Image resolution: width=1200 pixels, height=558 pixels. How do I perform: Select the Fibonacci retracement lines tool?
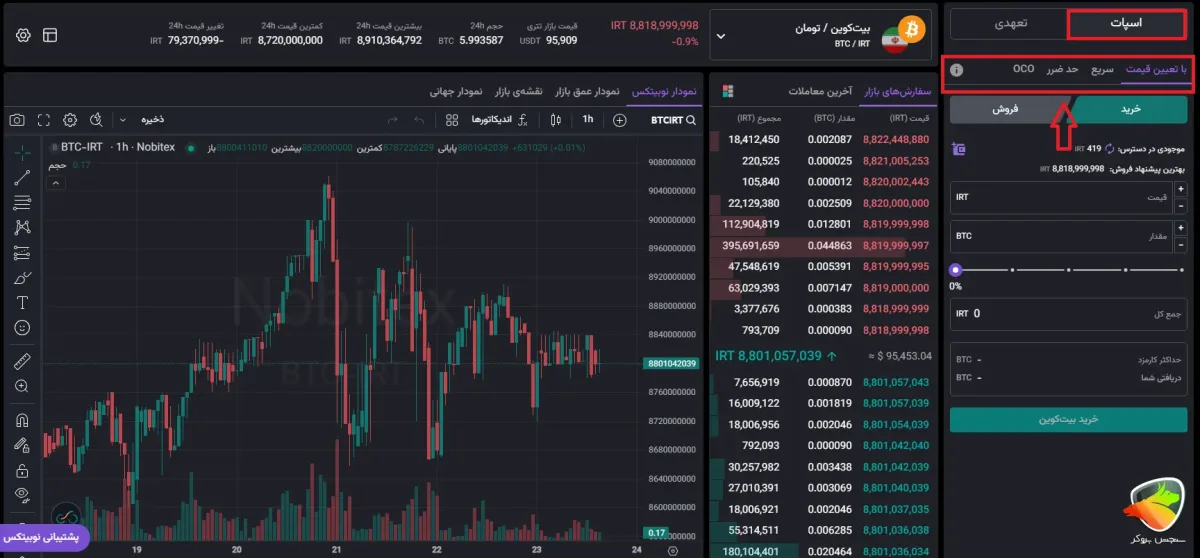pos(22,203)
